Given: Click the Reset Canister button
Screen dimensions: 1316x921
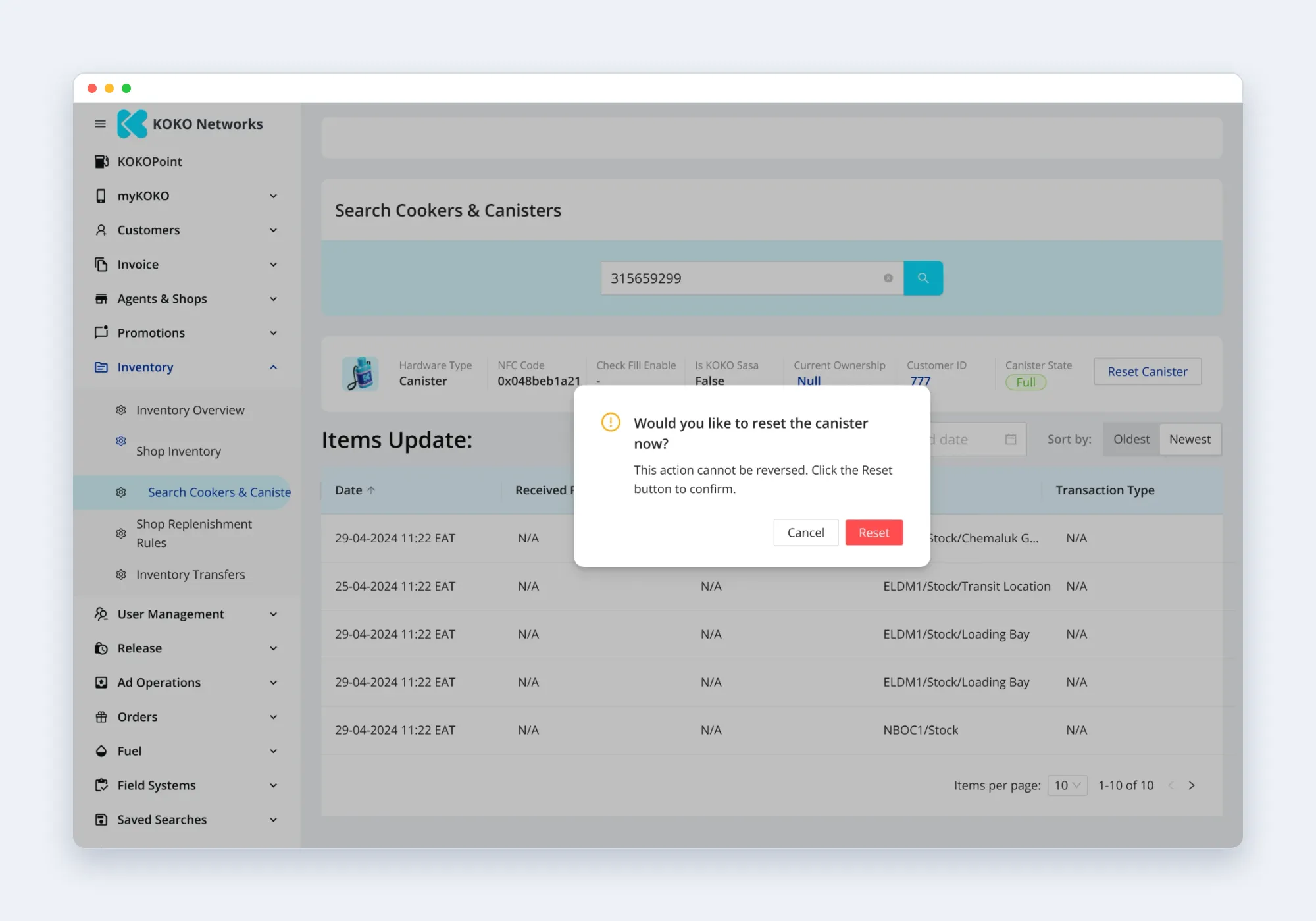Looking at the screenshot, I should click(x=1147, y=371).
